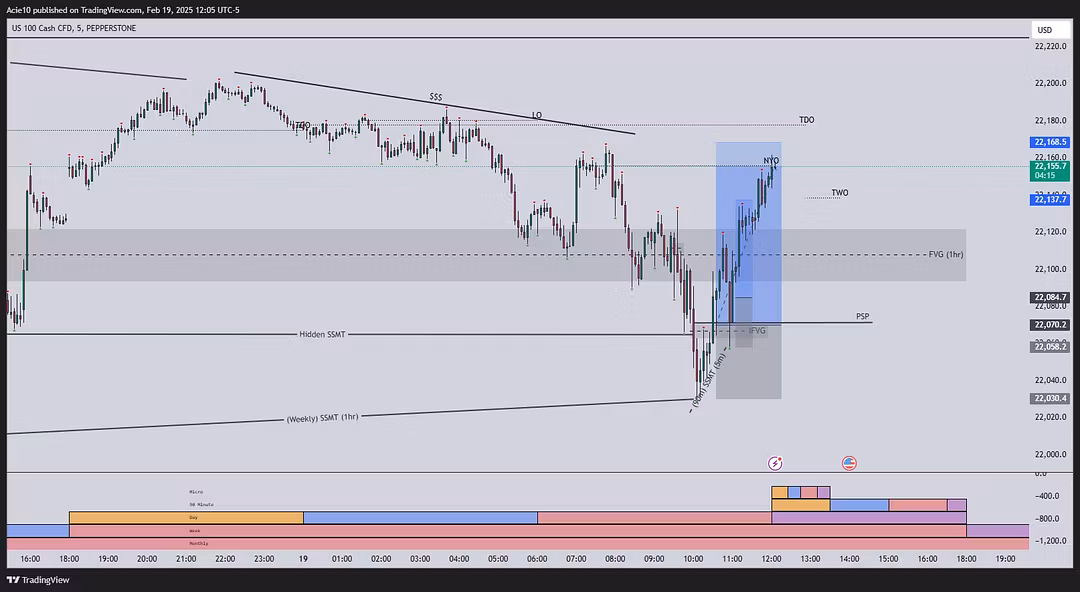Click the 19 date marker on time axis

pyautogui.click(x=302, y=559)
